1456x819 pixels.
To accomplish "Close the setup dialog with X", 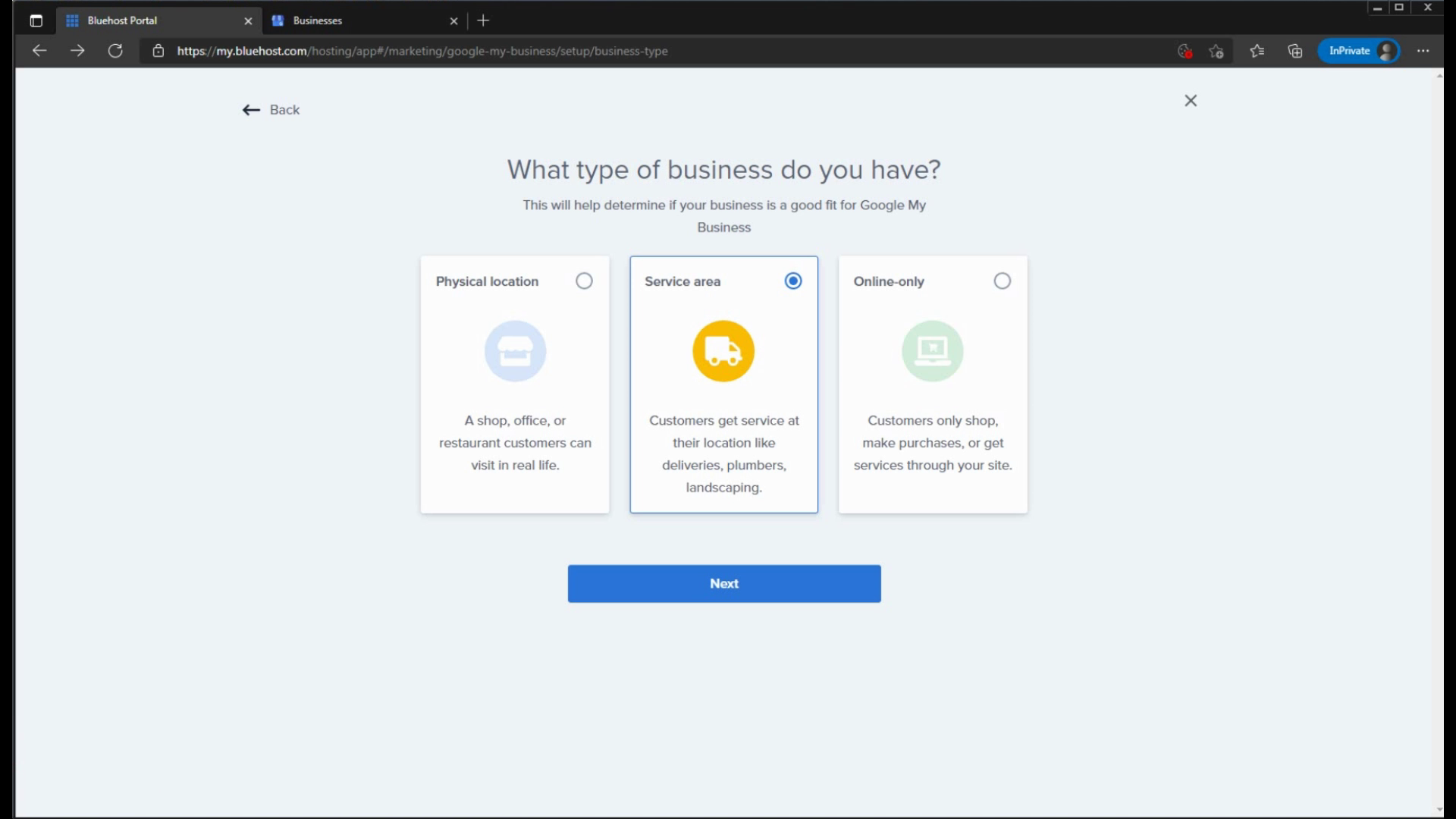I will click(x=1191, y=101).
